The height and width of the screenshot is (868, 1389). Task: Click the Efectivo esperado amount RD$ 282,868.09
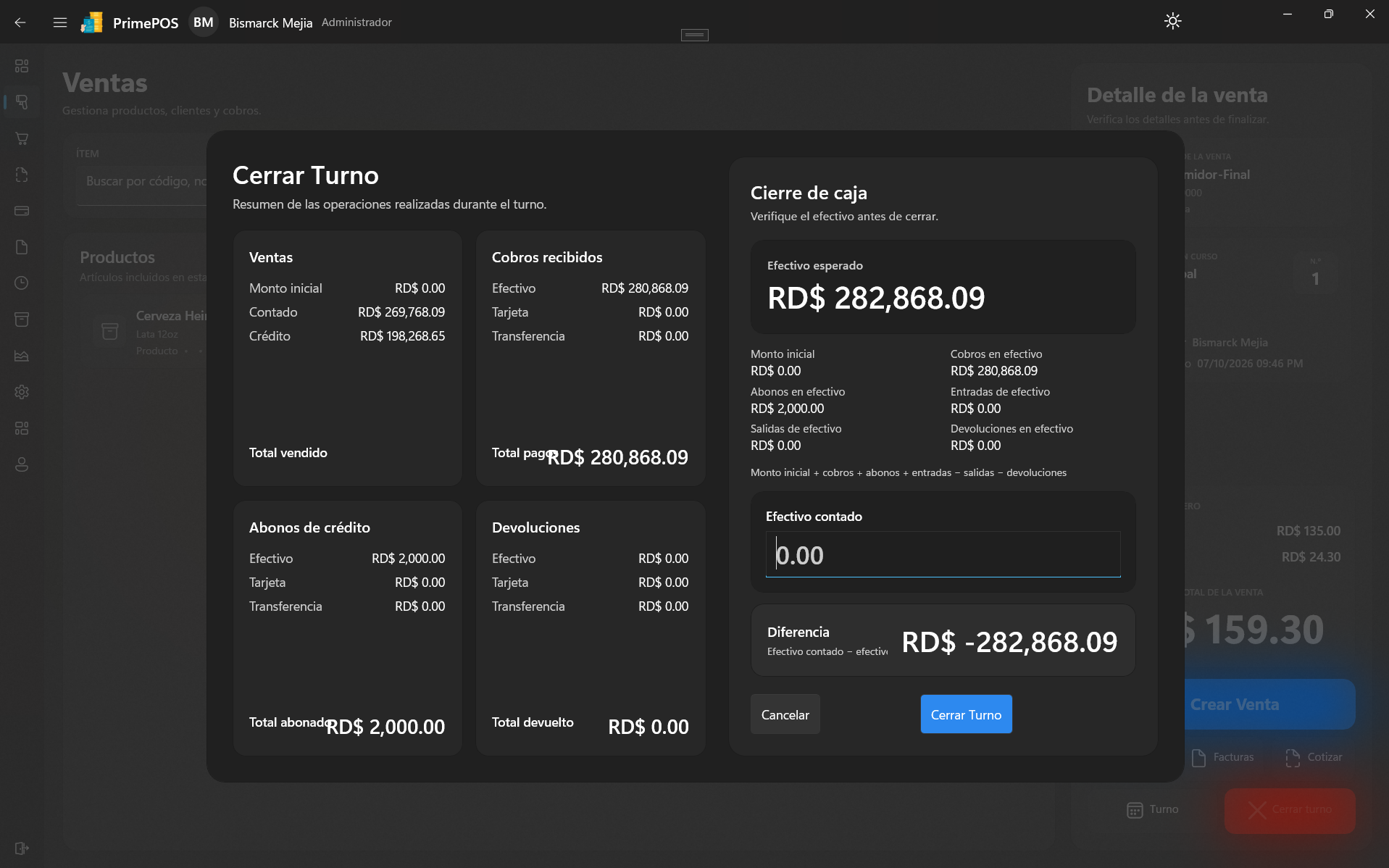coord(876,298)
